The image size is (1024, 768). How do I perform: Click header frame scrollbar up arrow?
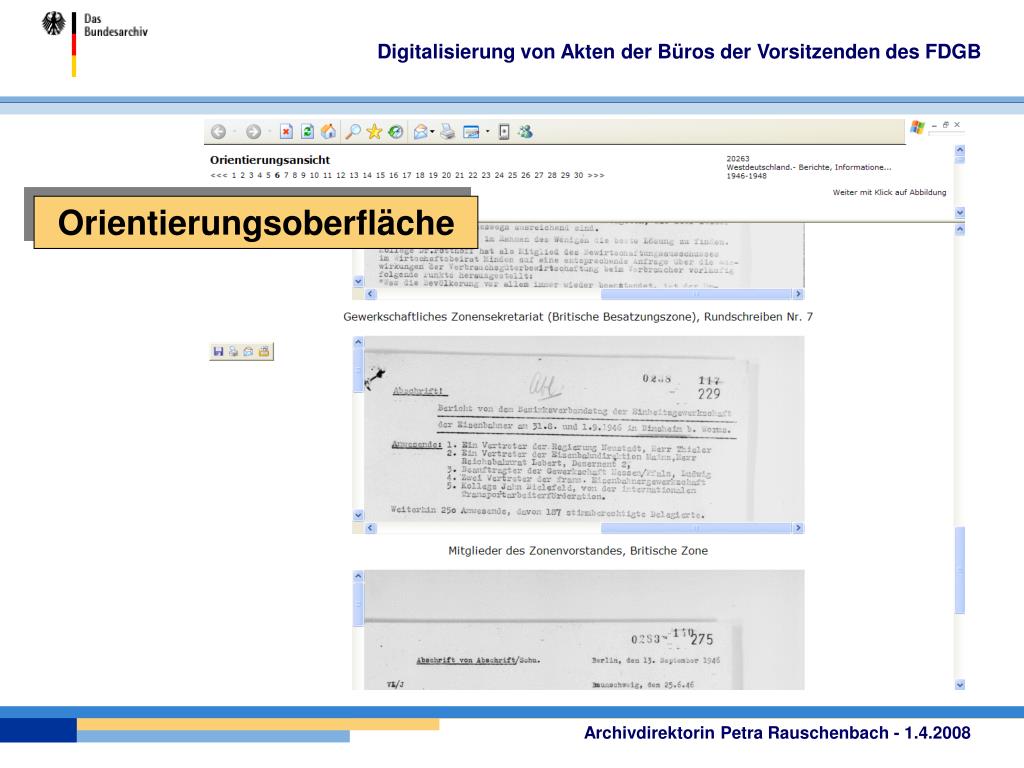(959, 150)
